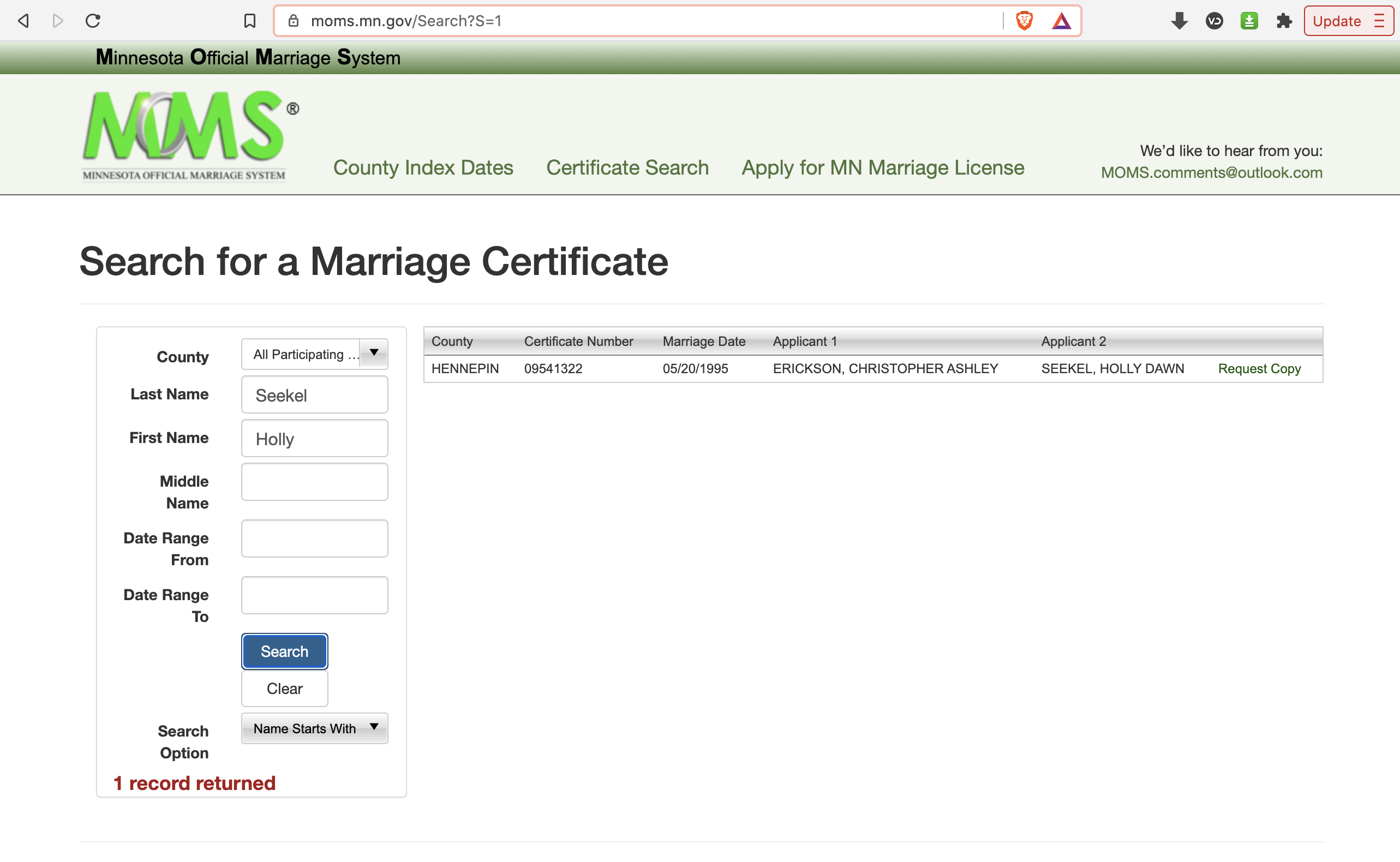Screen dimensions: 1400x862
Task: Click the browser forward arrow
Action: [x=58, y=21]
